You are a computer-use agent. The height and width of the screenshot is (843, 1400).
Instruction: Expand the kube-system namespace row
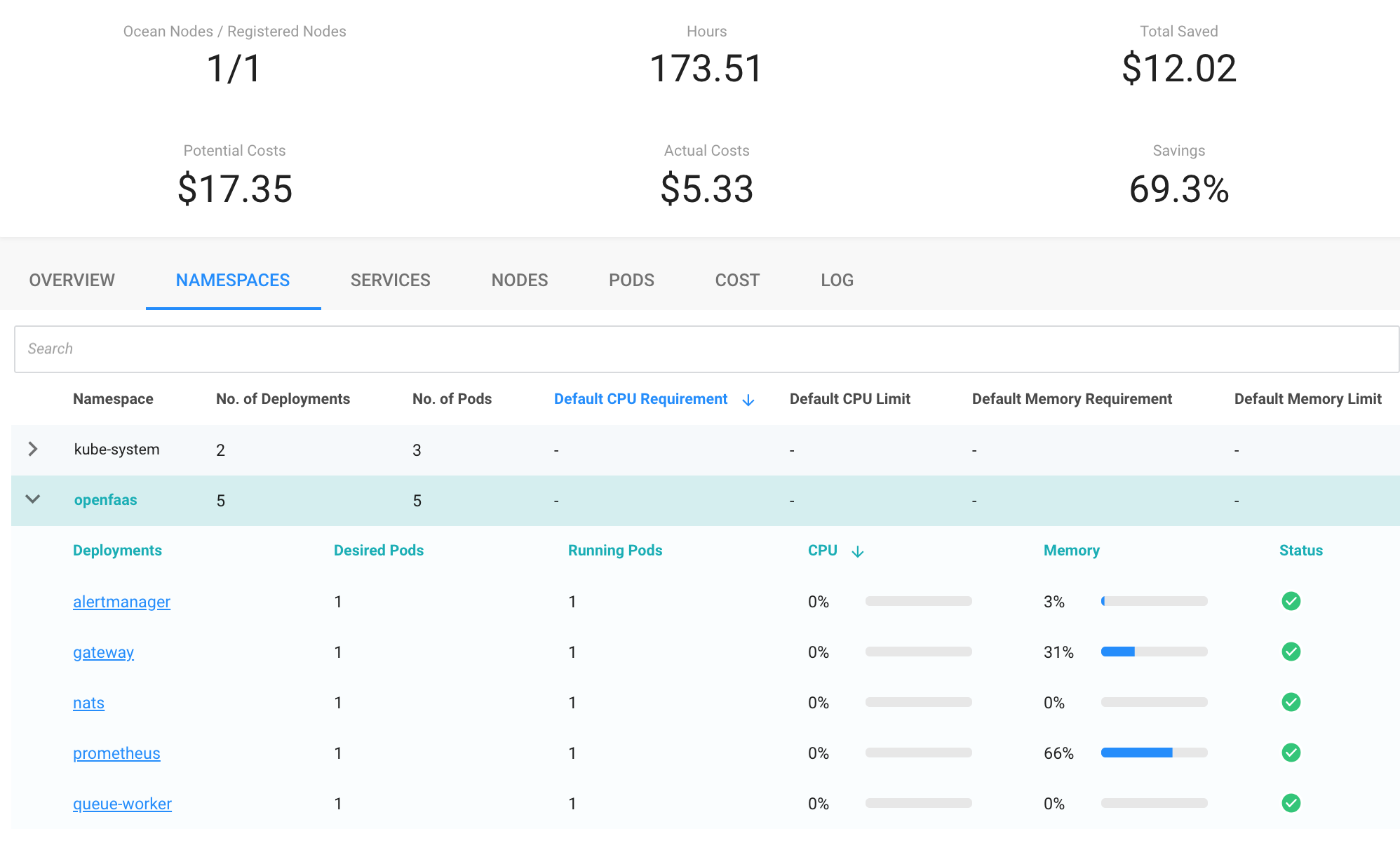click(x=32, y=450)
